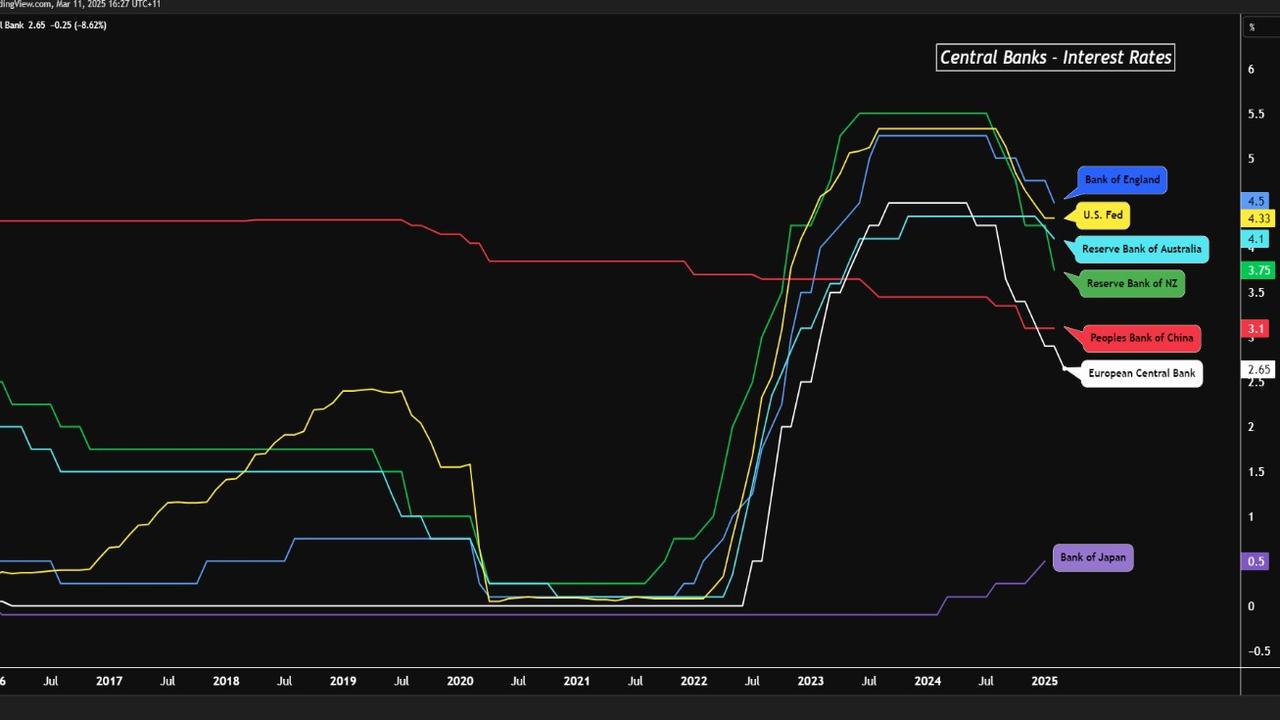Click the 6 value on price axis
This screenshot has height=720, width=1280.
pos(1251,69)
